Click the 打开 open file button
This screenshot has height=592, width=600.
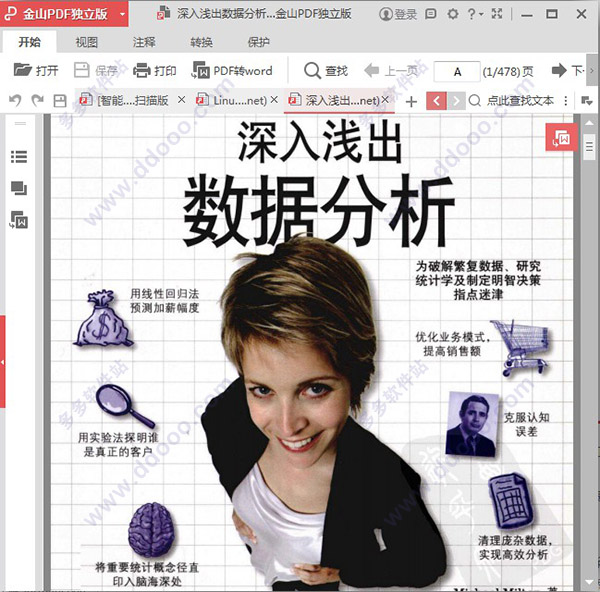coord(36,70)
